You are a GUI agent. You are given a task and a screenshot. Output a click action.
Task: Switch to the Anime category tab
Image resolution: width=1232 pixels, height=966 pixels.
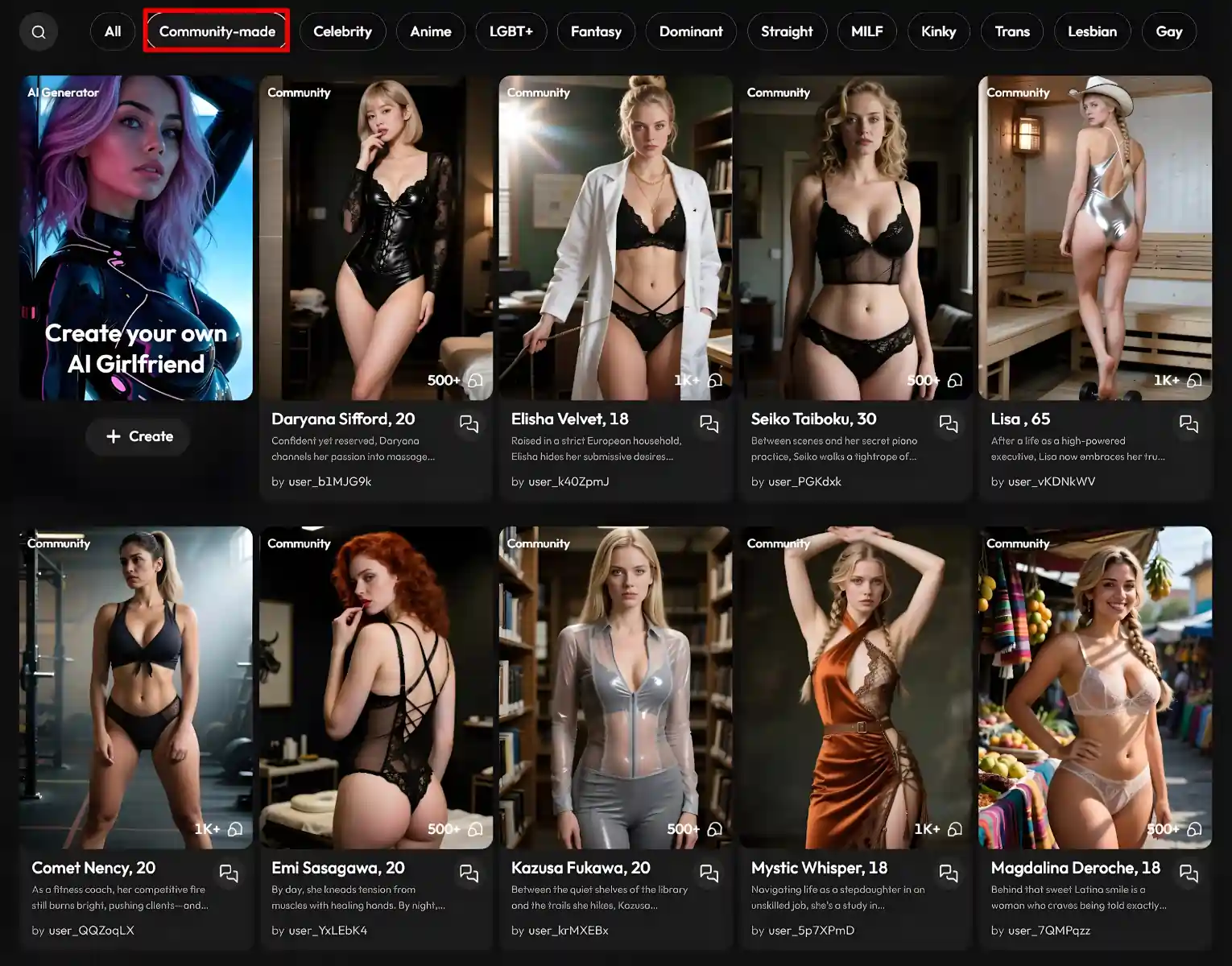tap(430, 32)
